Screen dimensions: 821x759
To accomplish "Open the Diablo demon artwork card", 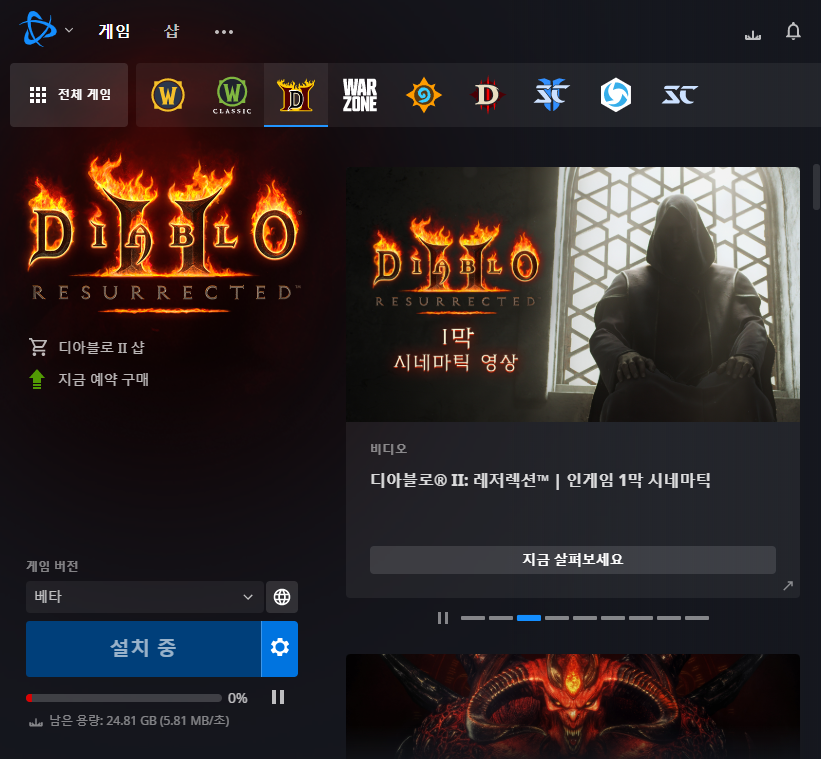I will pyautogui.click(x=573, y=706).
